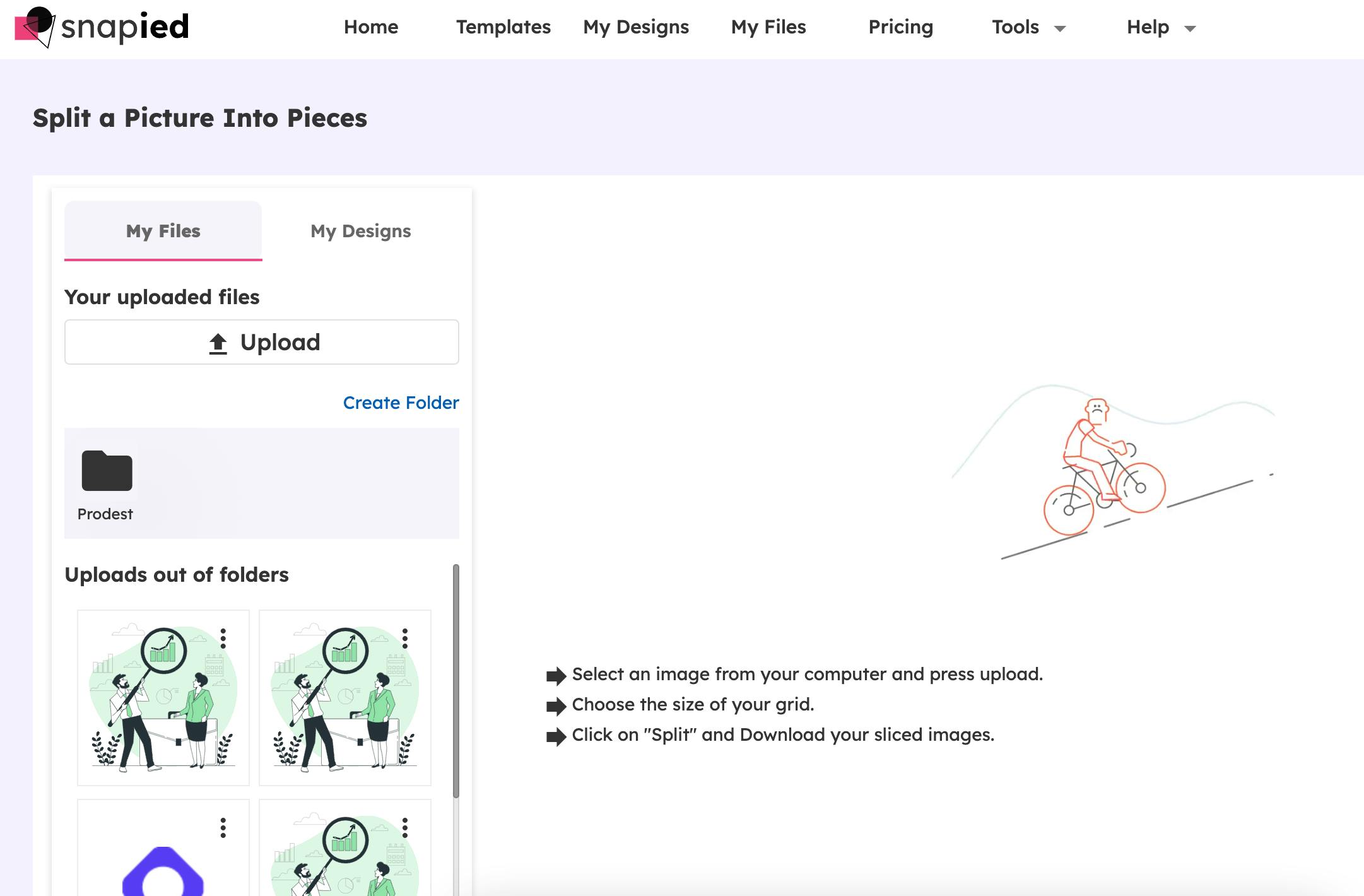
Task: Open Templates in the navigation bar
Action: point(503,27)
